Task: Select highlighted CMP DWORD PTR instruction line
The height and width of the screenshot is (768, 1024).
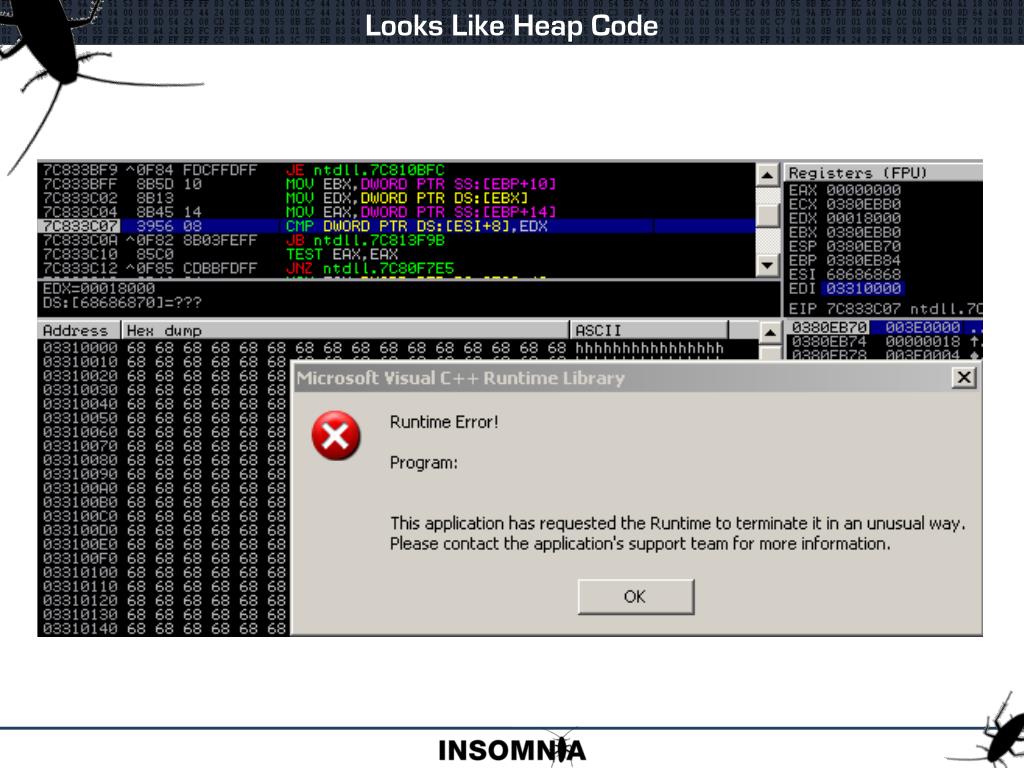Action: (x=397, y=226)
